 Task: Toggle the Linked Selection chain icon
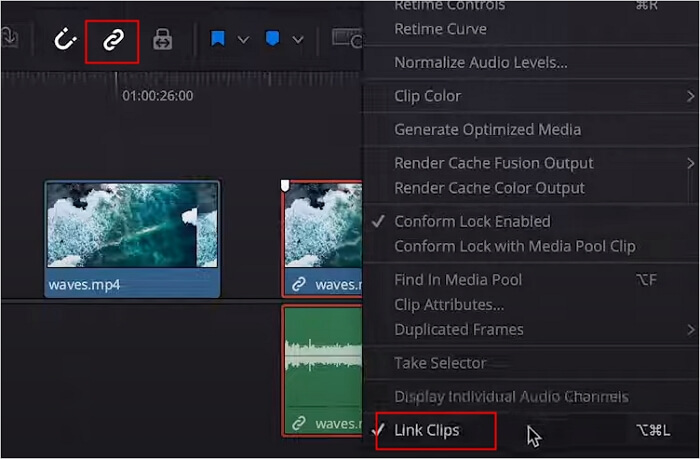[112, 41]
